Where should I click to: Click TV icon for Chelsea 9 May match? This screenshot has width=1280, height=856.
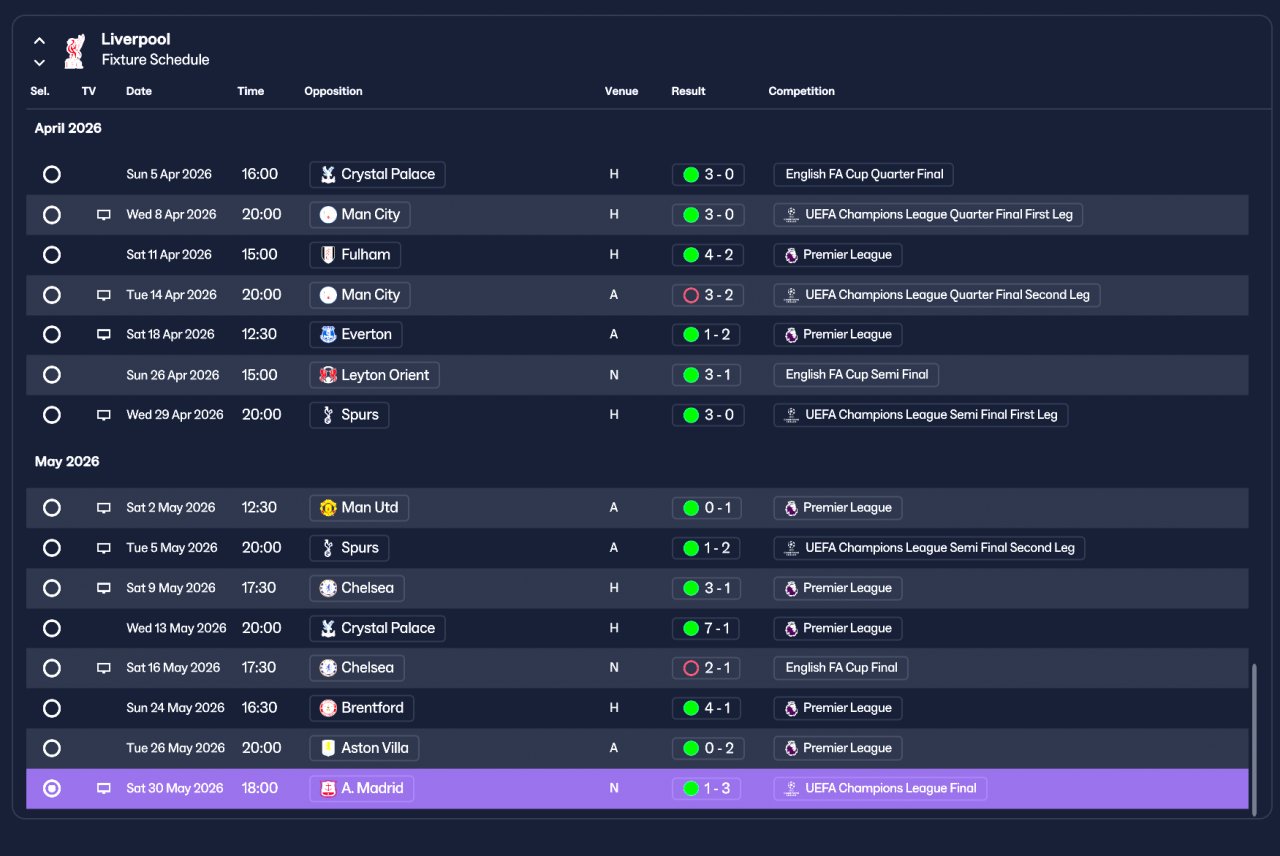[104, 588]
